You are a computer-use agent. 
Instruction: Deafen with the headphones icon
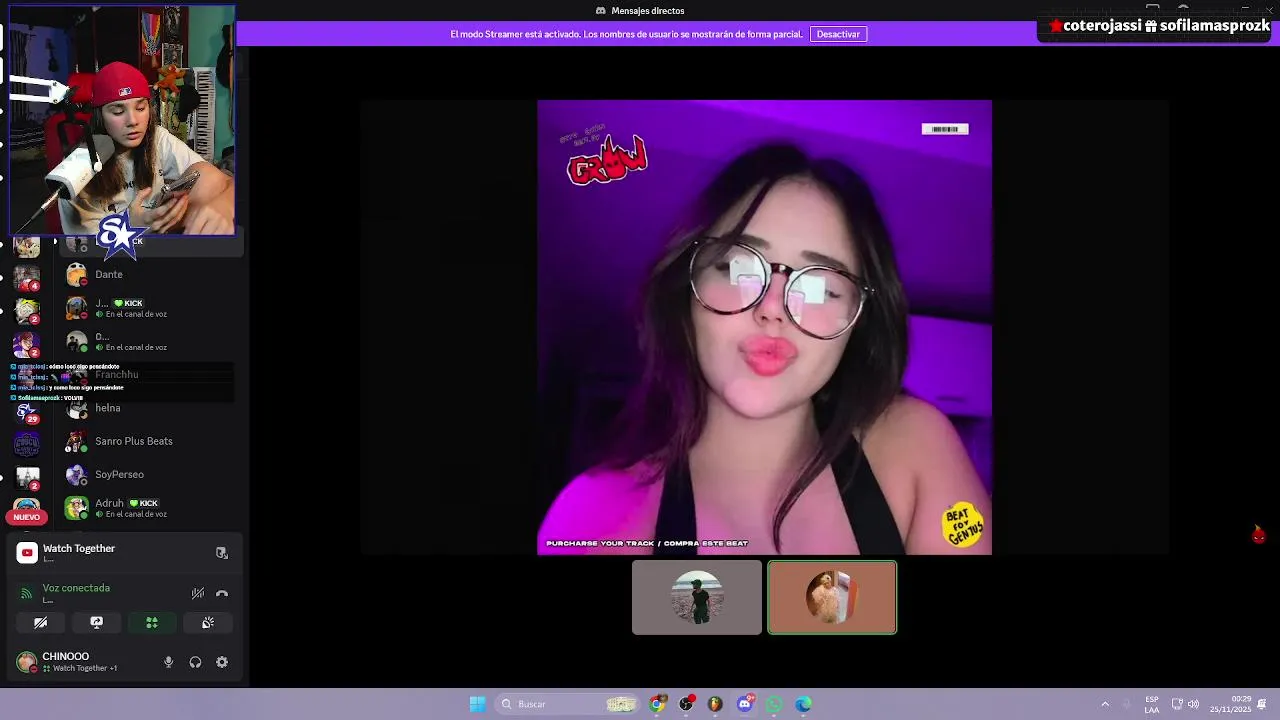(195, 662)
